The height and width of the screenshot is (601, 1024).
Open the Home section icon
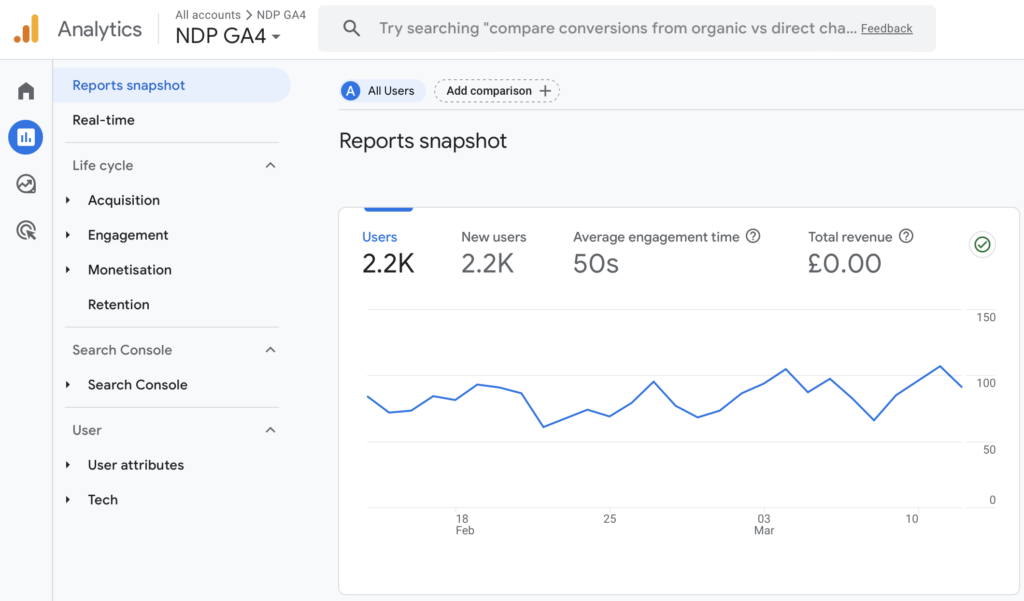tap(26, 91)
